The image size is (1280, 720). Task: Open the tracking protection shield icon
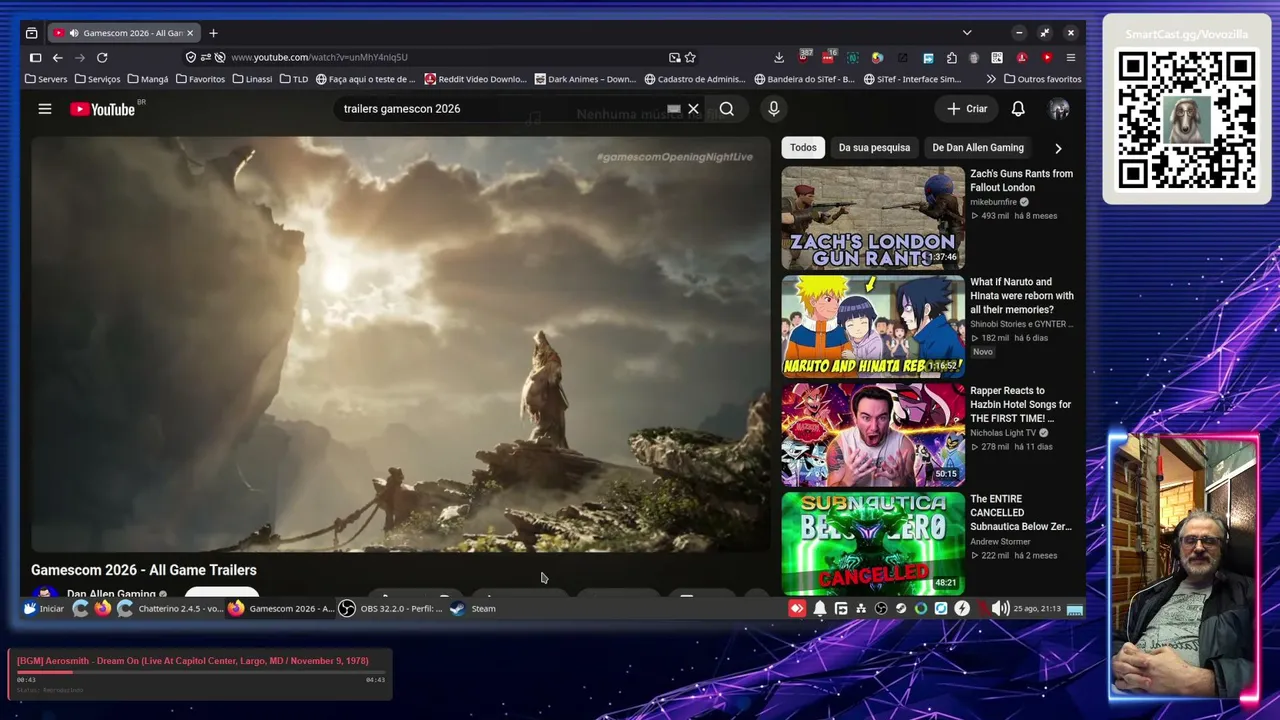[x=191, y=57]
